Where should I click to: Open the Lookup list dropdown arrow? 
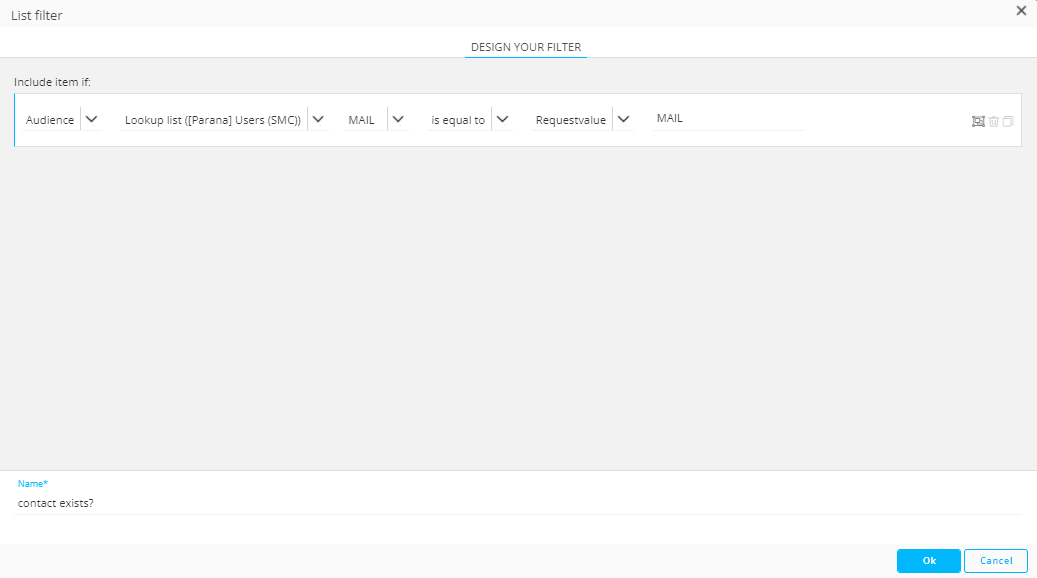point(318,120)
